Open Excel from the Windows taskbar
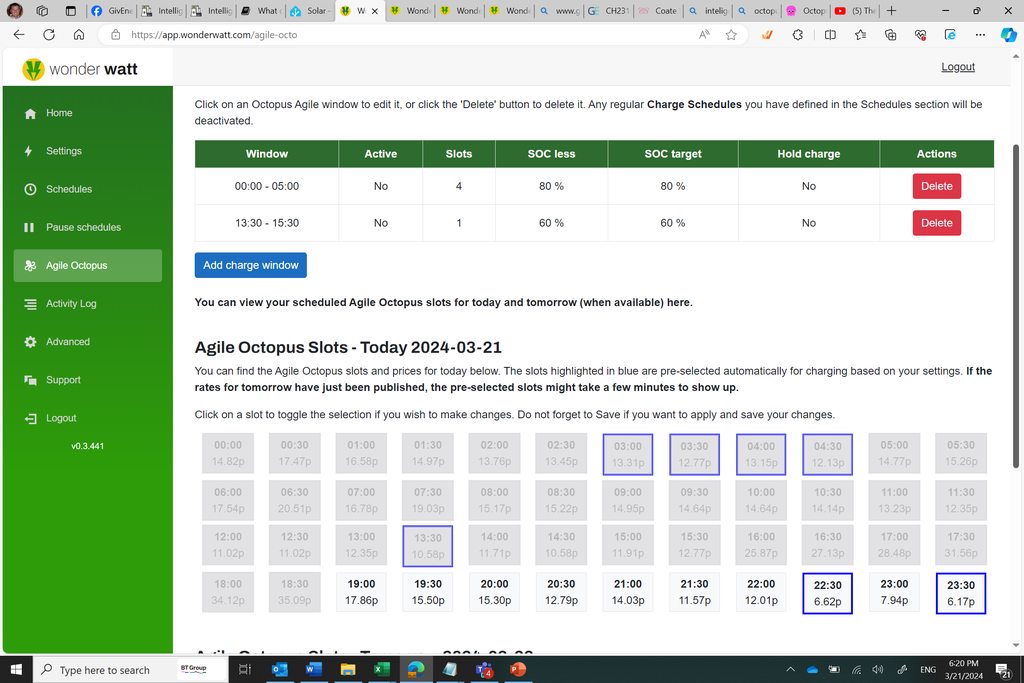 (x=381, y=669)
